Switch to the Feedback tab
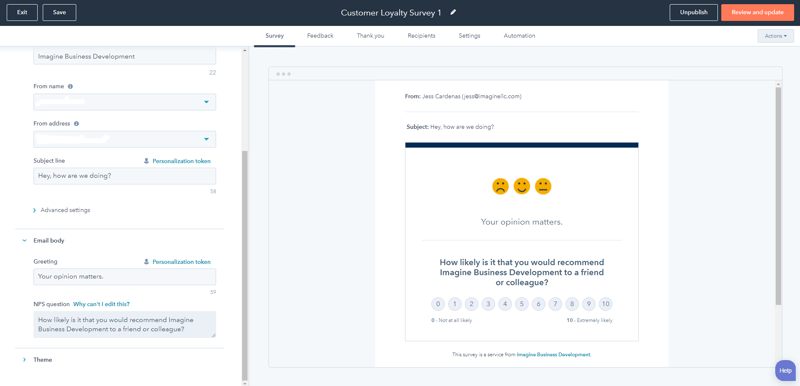 pyautogui.click(x=320, y=36)
